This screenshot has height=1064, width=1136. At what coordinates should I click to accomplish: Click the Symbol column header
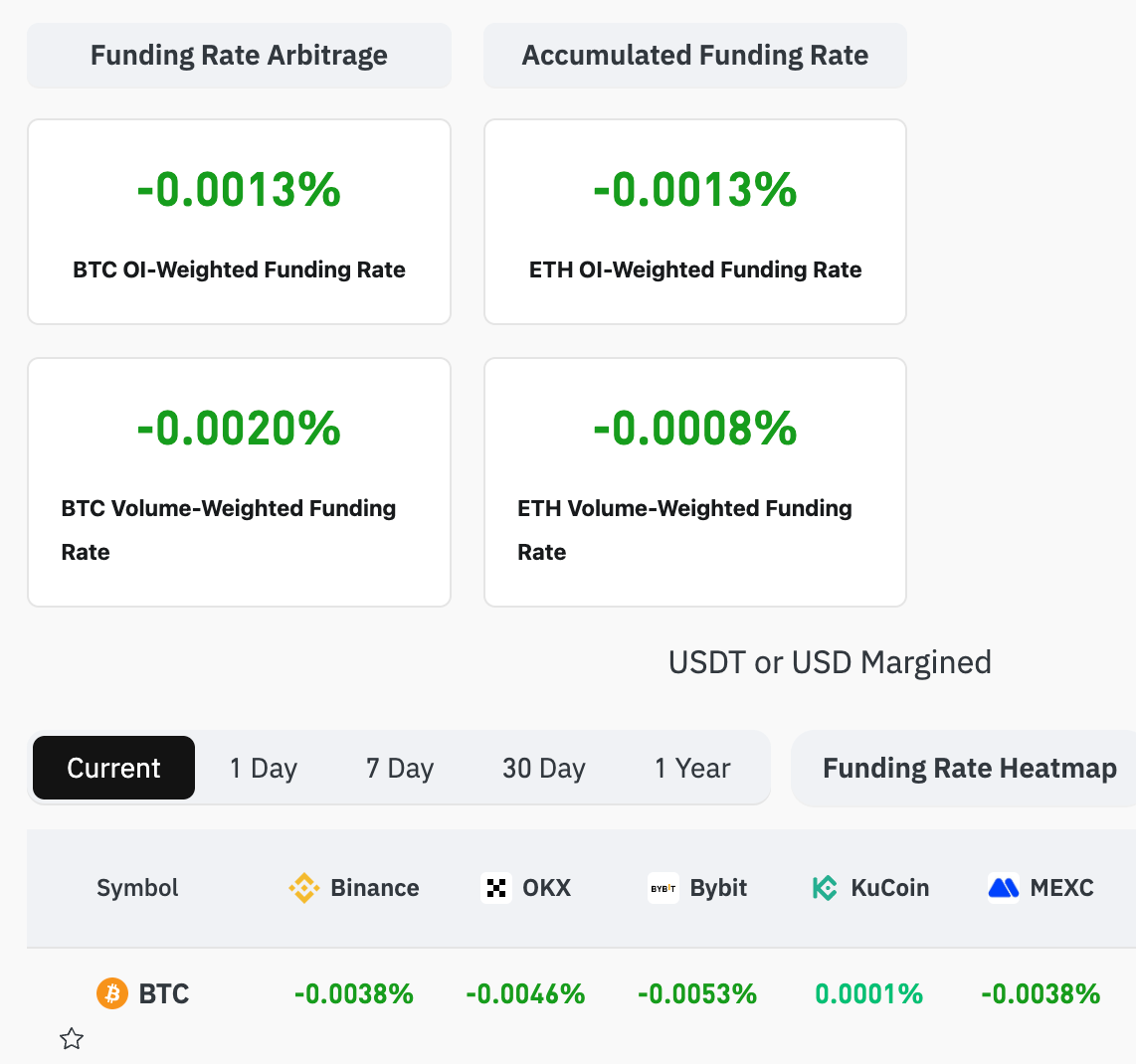tap(137, 888)
